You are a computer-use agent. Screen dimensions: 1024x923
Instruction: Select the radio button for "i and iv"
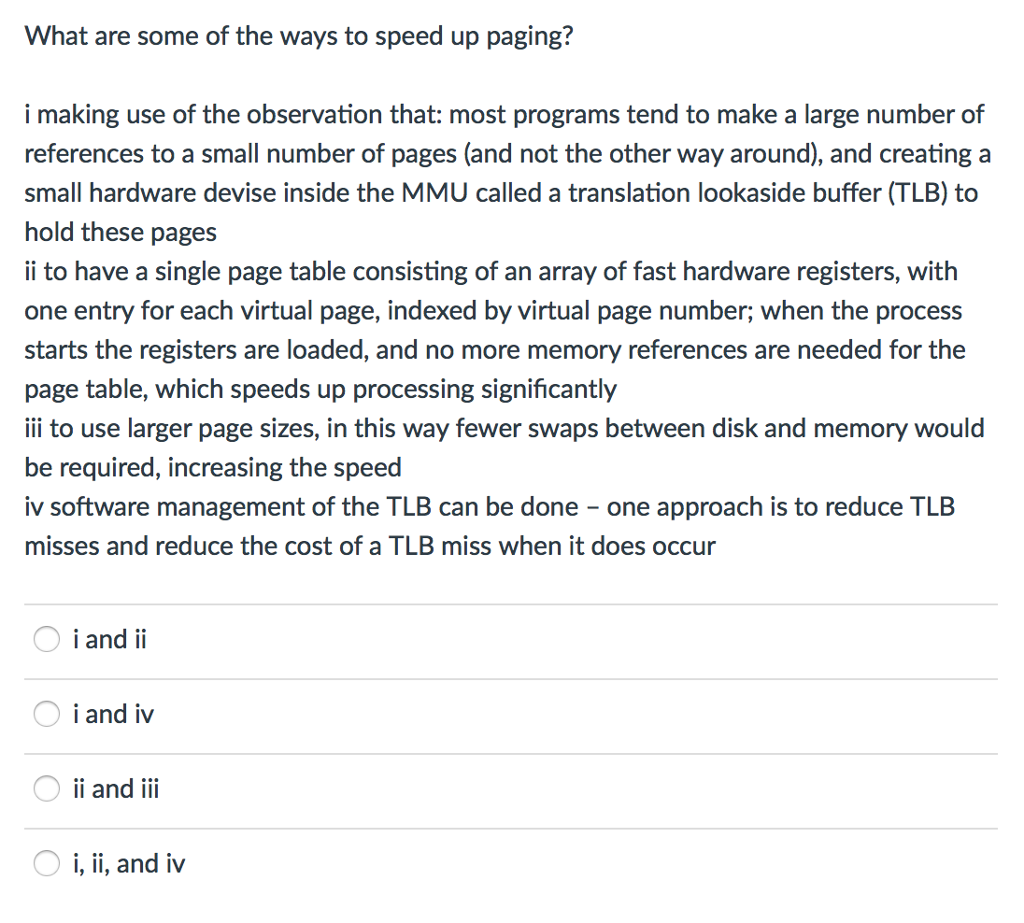[x=46, y=714]
